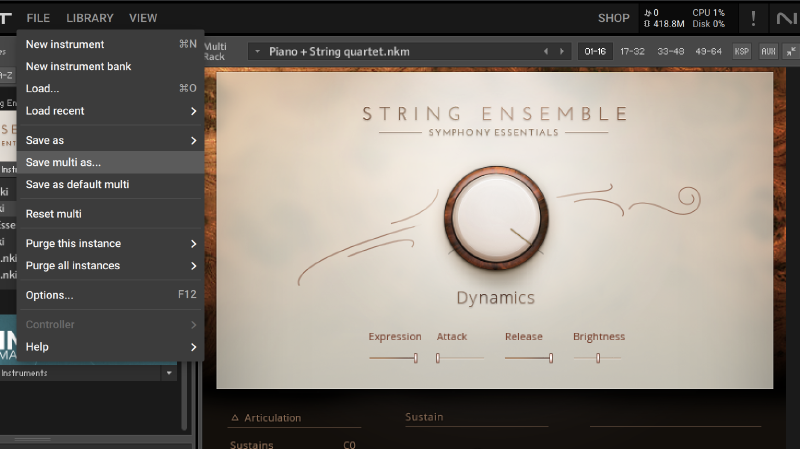Load the previous multi with the left arrow
The image size is (800, 449).
tap(546, 52)
